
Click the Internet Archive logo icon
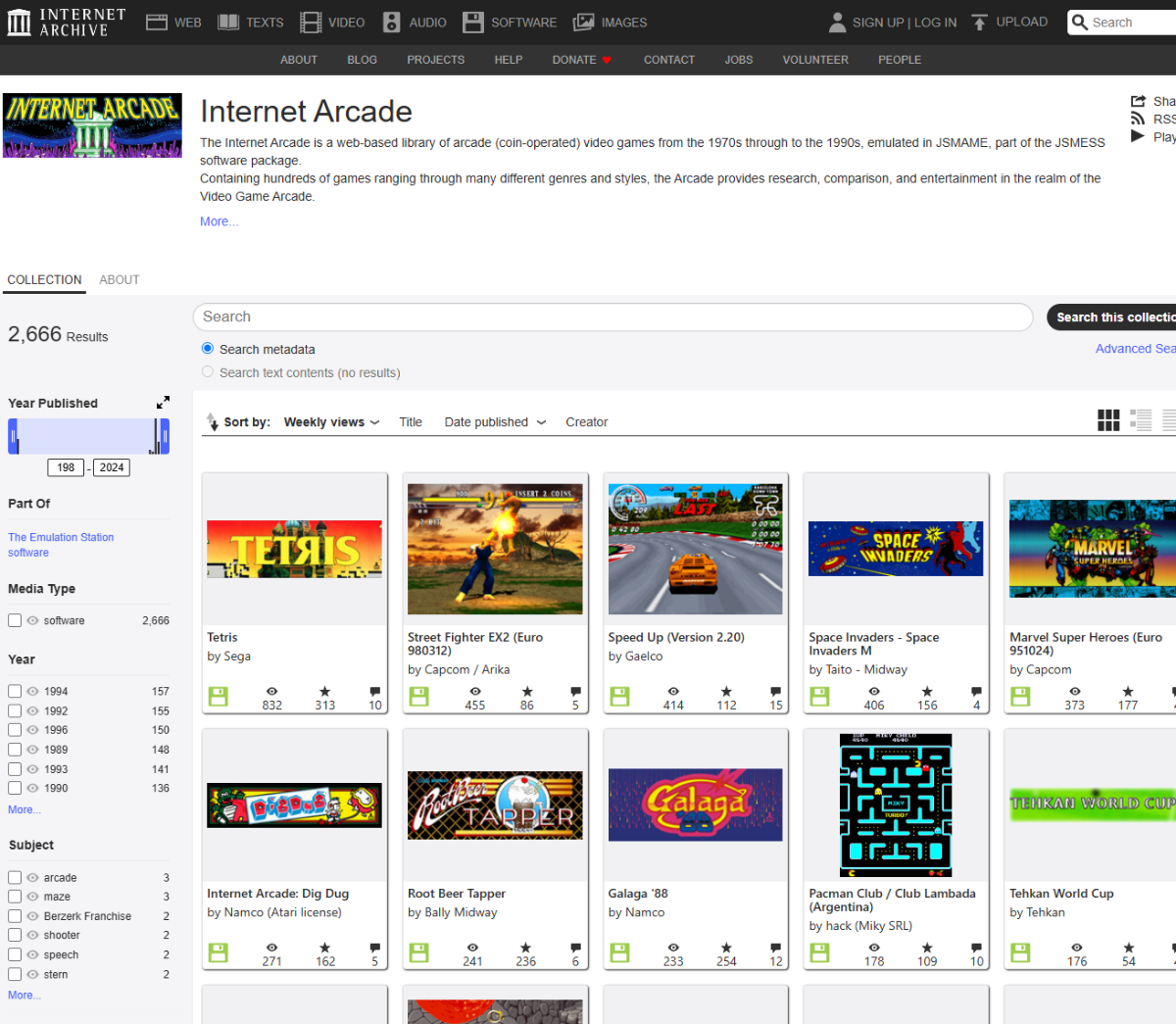[x=19, y=23]
